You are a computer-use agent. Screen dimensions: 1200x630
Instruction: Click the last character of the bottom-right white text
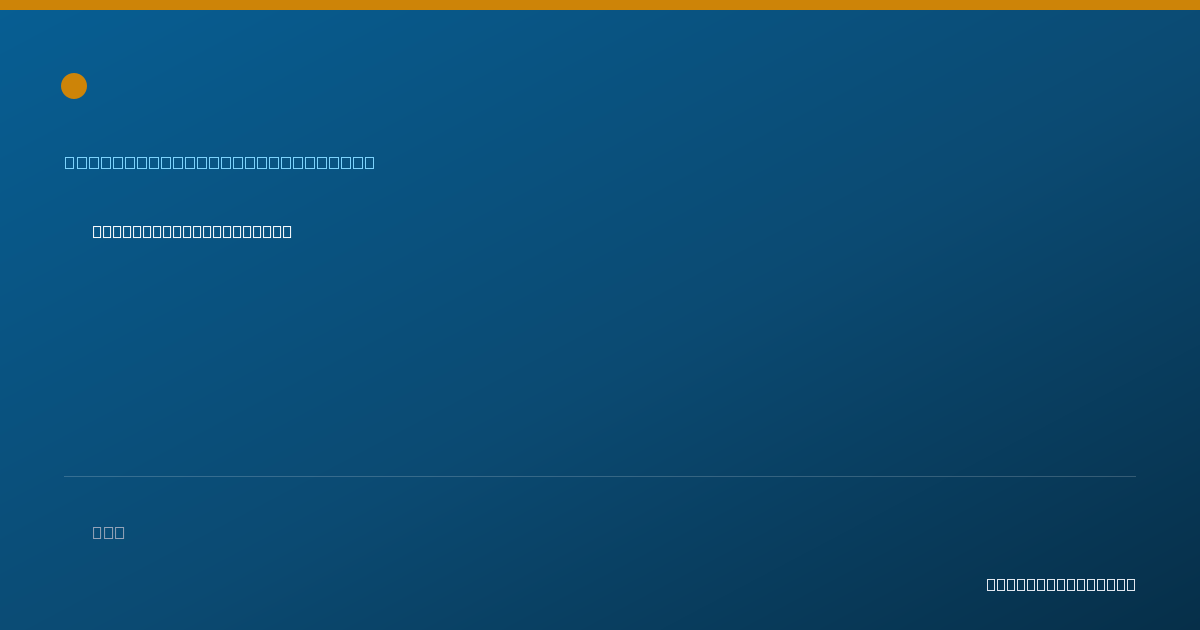click(1131, 584)
